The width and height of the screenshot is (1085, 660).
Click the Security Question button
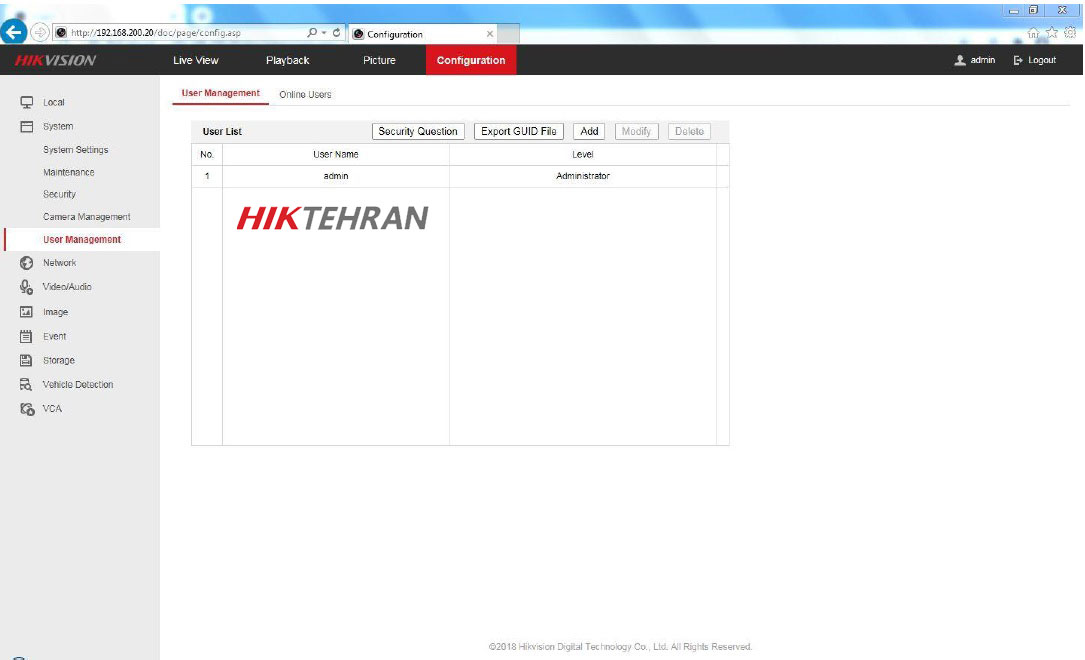tap(418, 131)
